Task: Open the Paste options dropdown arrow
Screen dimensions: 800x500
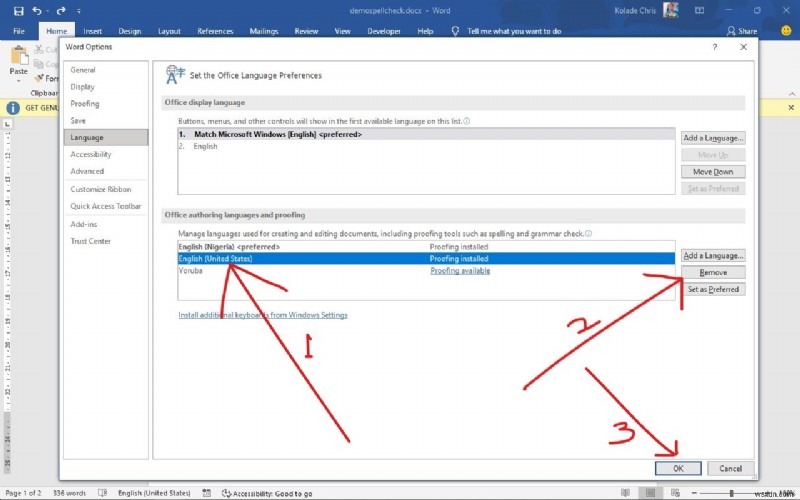Action: (19, 81)
